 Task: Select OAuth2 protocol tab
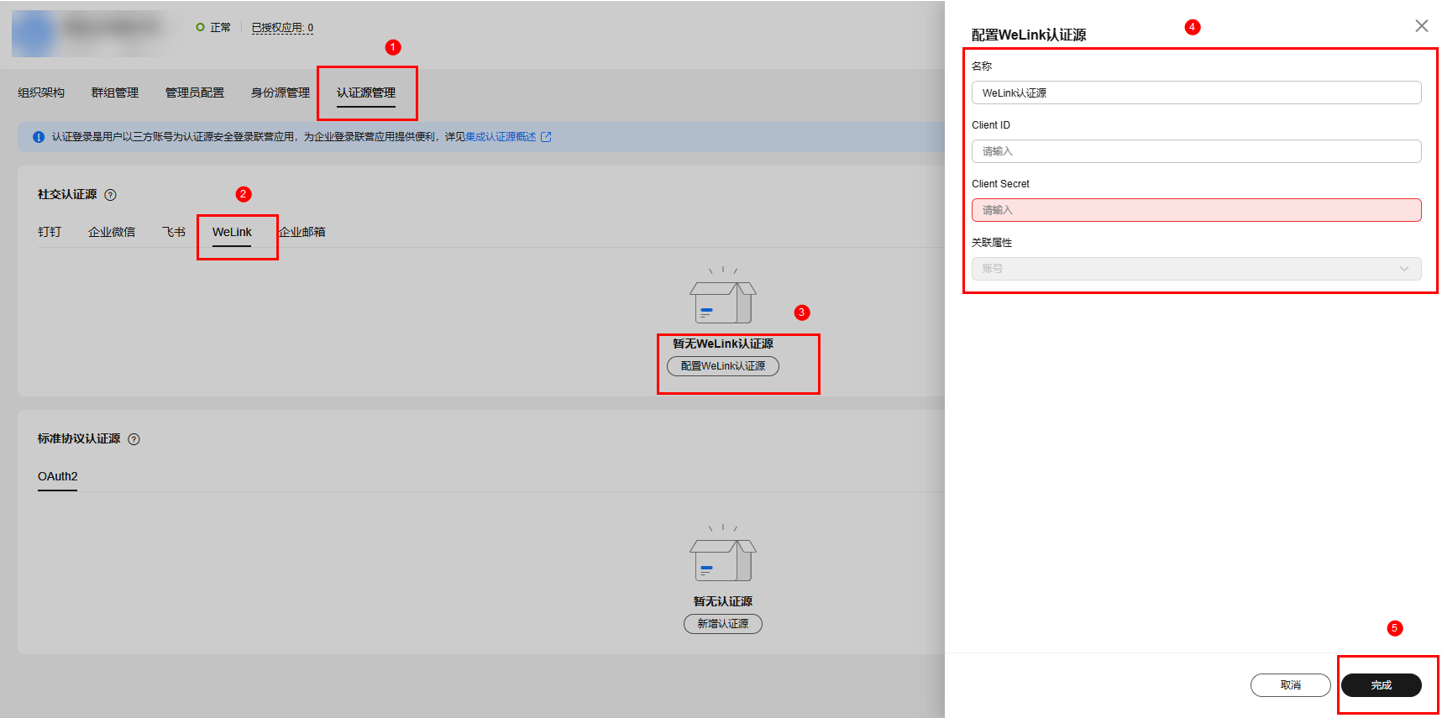(58, 476)
